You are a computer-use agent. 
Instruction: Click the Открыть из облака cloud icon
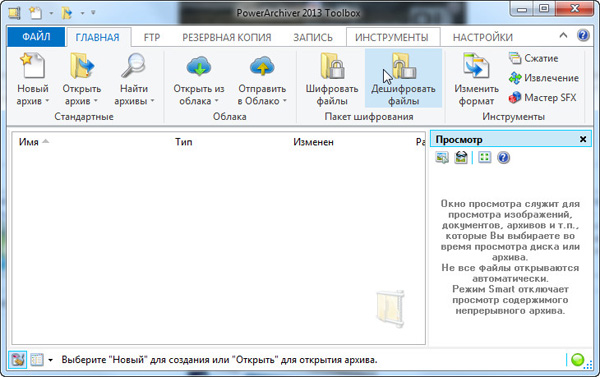199,66
